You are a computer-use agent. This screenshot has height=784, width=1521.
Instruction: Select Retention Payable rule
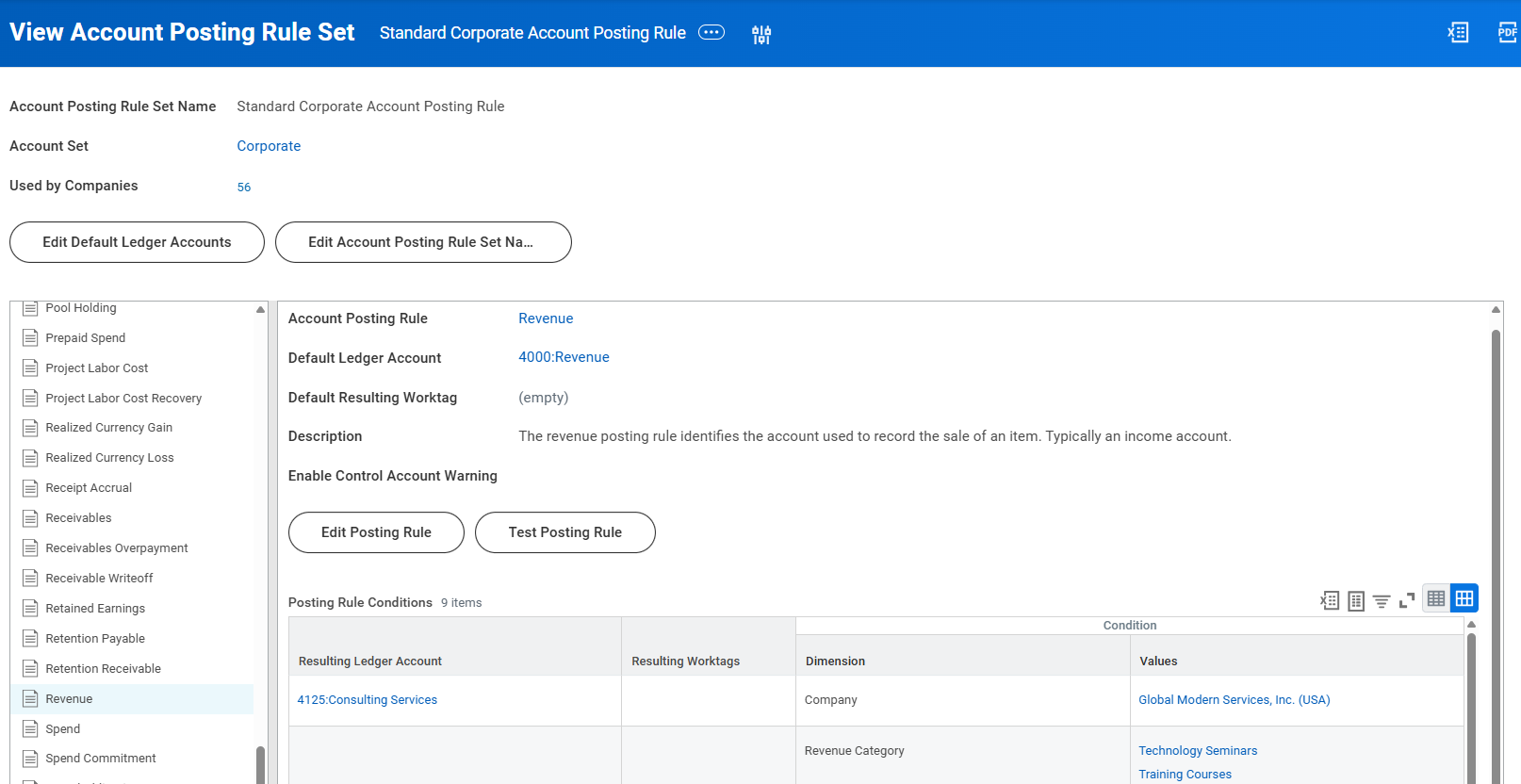click(95, 639)
